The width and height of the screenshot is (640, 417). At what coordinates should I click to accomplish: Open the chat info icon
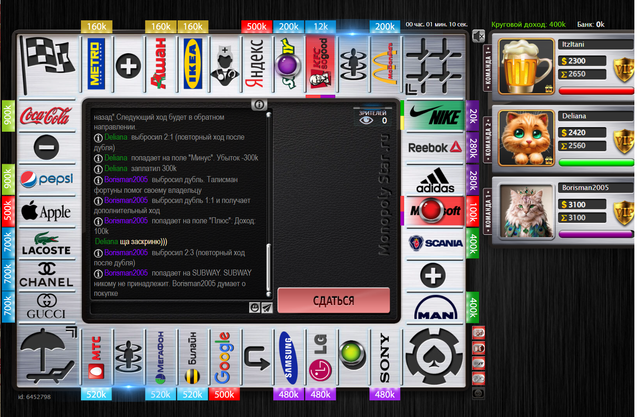point(259,104)
